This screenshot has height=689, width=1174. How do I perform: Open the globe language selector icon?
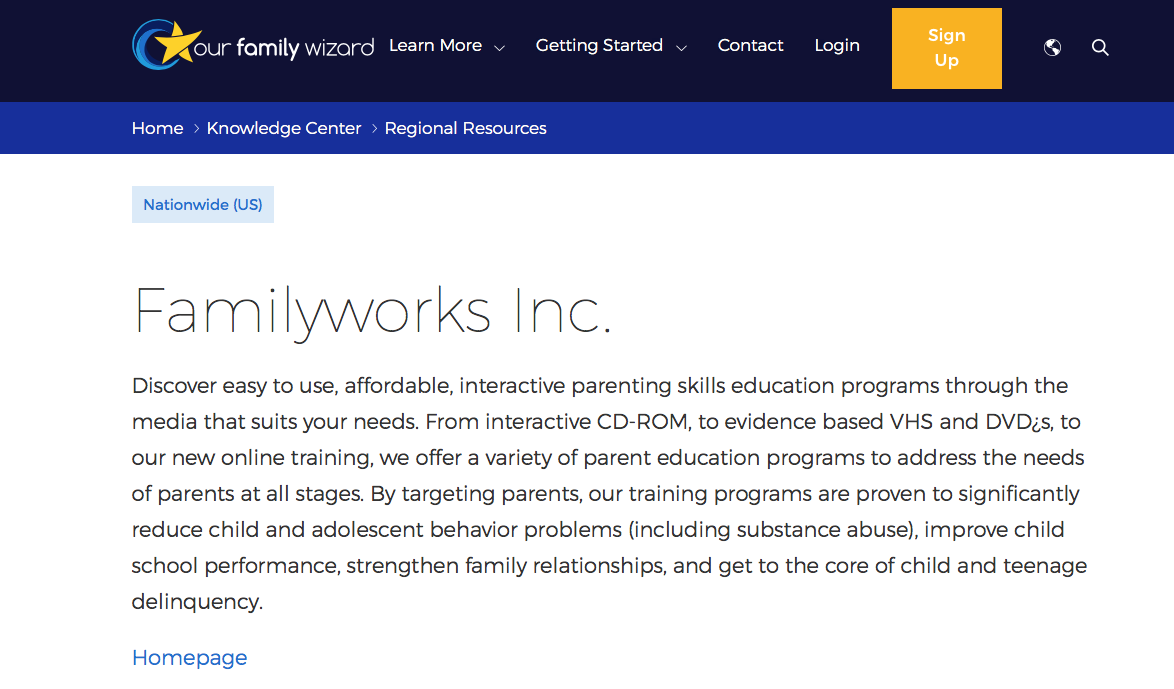pos(1052,47)
